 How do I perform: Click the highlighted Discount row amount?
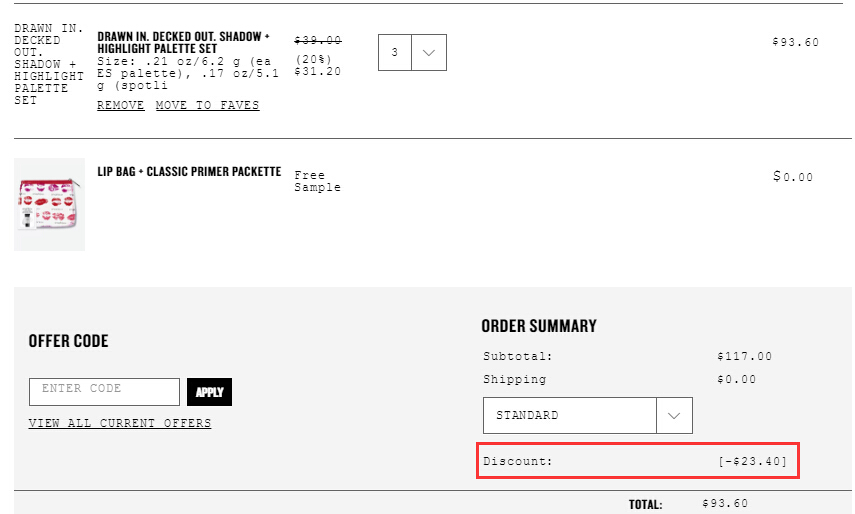point(752,461)
